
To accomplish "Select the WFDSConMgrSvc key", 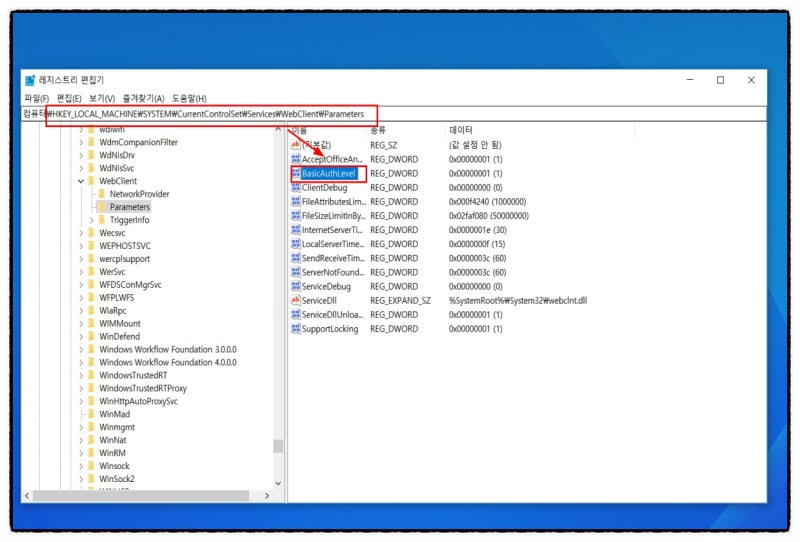I will [x=130, y=284].
